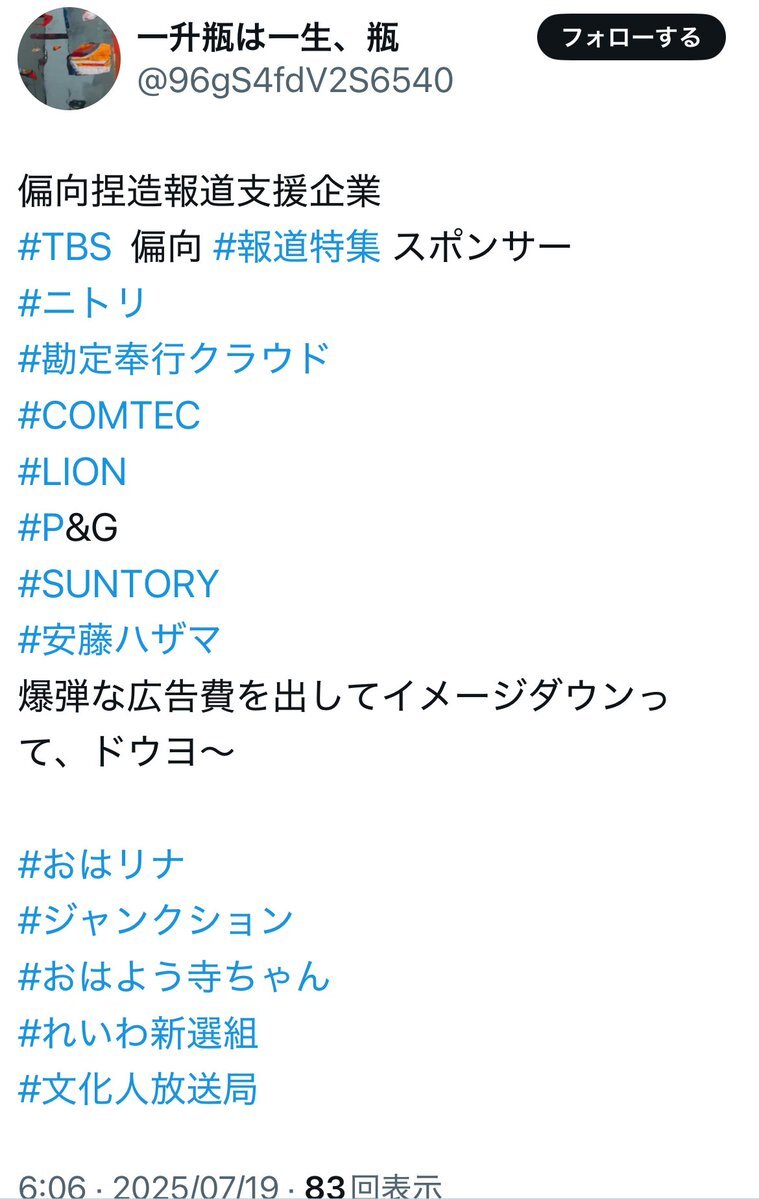Open the #おはリナ hashtag
Image resolution: width=759 pixels, height=1199 pixels.
coord(101,865)
